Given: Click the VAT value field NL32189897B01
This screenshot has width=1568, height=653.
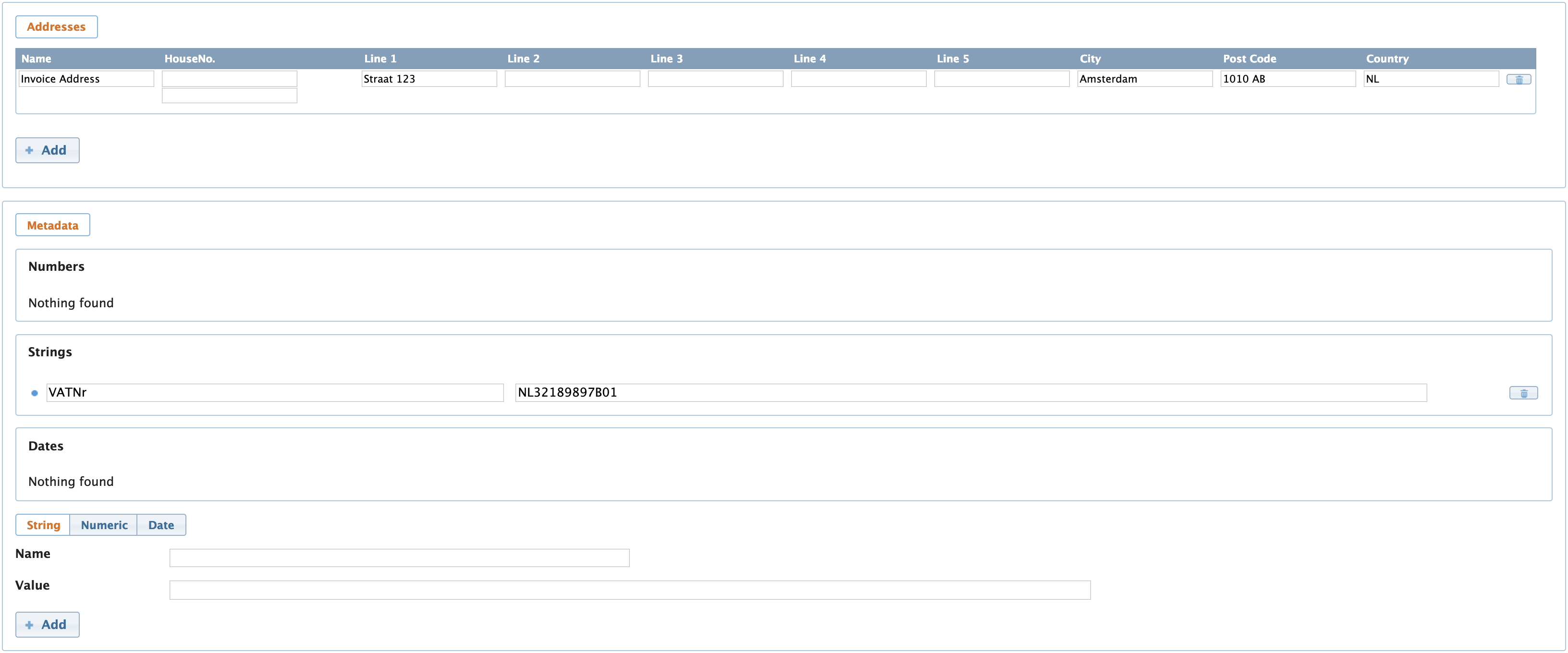Looking at the screenshot, I should pos(970,393).
